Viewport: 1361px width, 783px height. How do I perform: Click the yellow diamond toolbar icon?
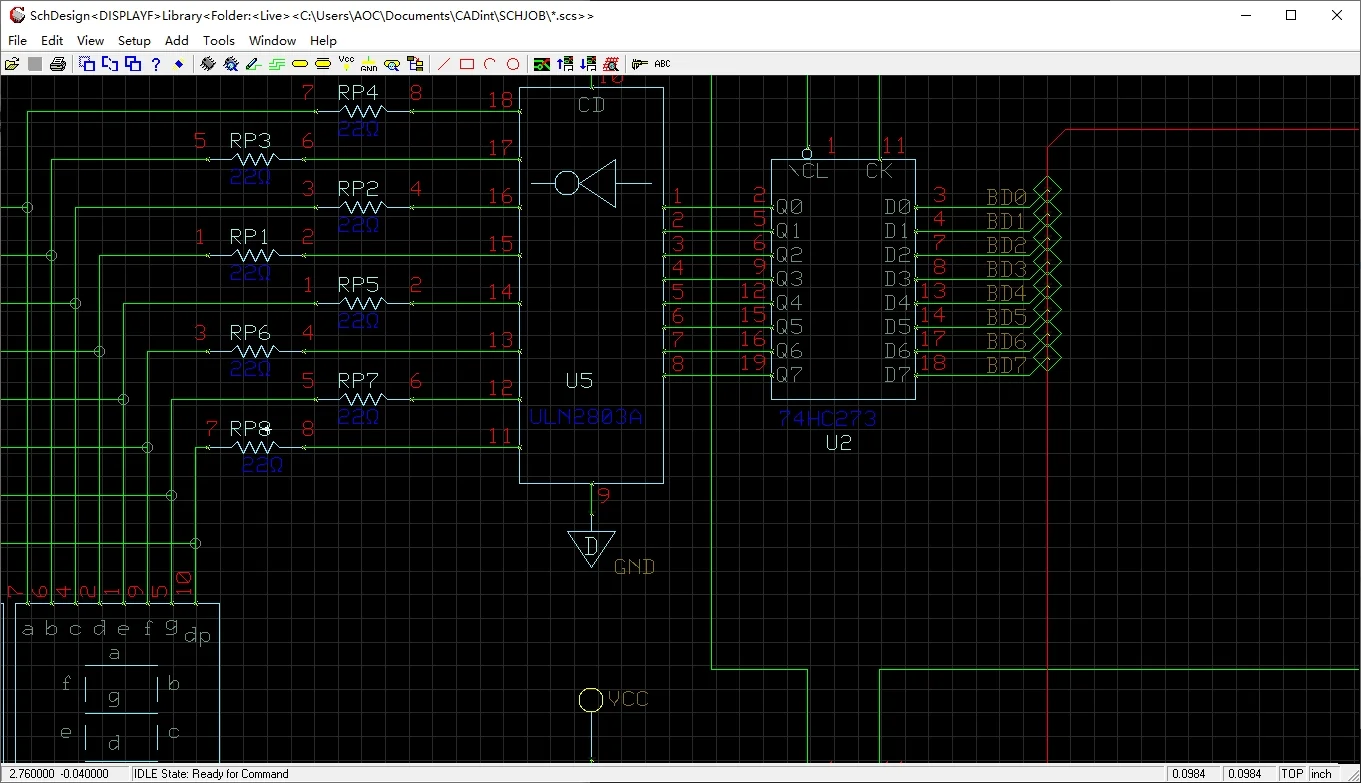tap(179, 63)
